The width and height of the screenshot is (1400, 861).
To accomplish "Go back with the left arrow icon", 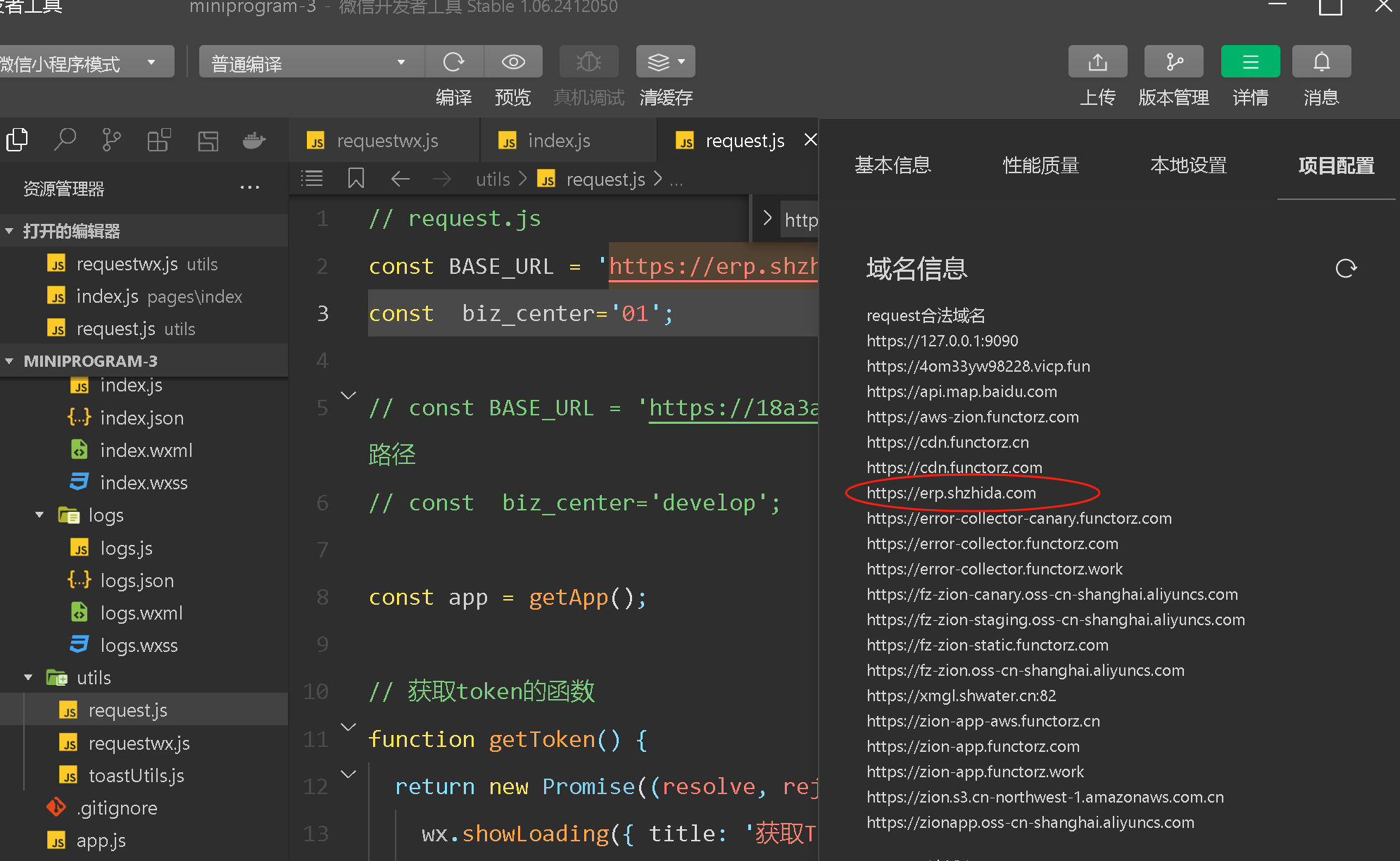I will click(401, 179).
